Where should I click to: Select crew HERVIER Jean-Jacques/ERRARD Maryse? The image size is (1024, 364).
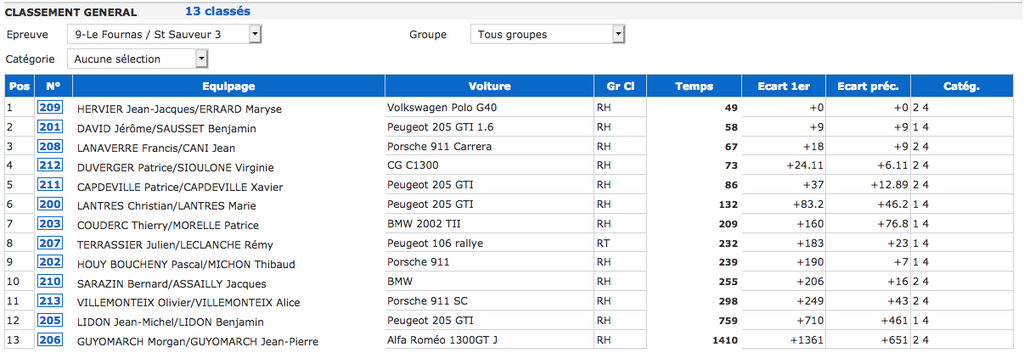tap(179, 109)
